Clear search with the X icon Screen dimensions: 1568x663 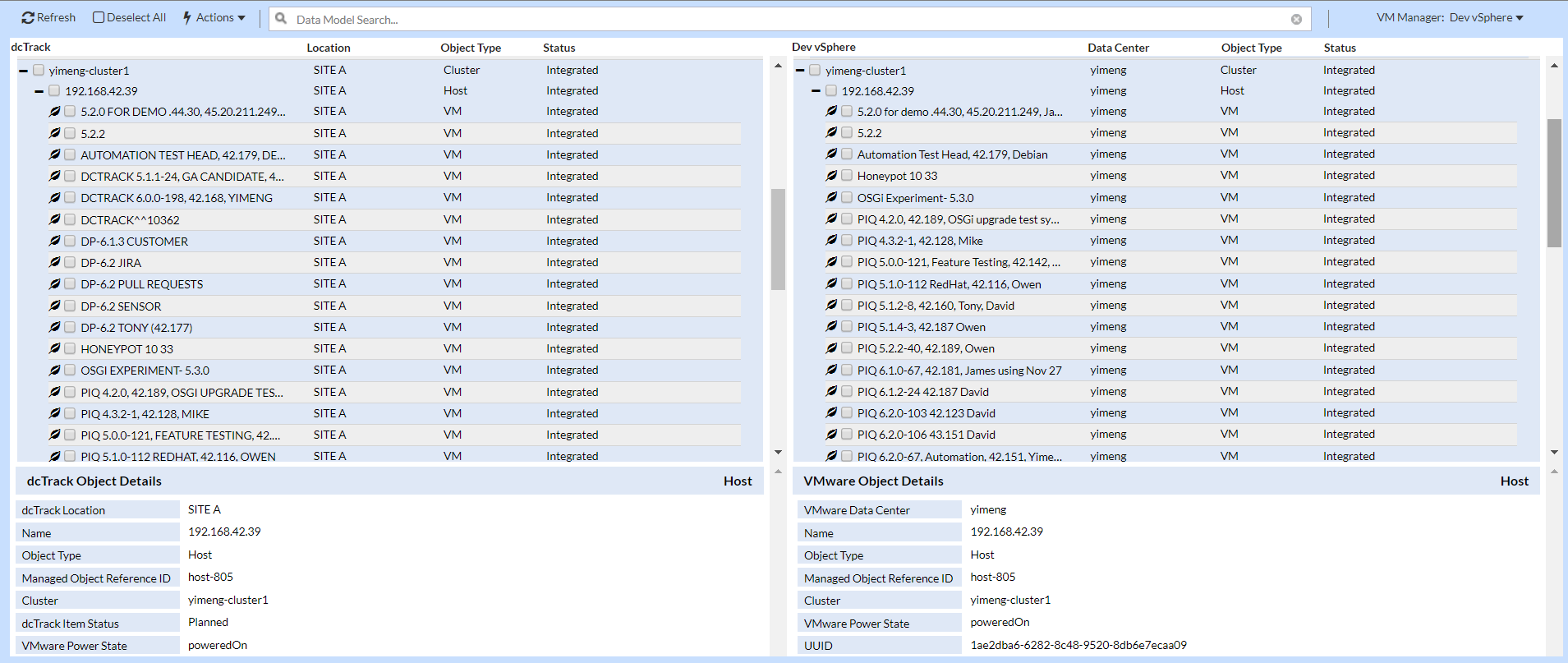click(1296, 20)
